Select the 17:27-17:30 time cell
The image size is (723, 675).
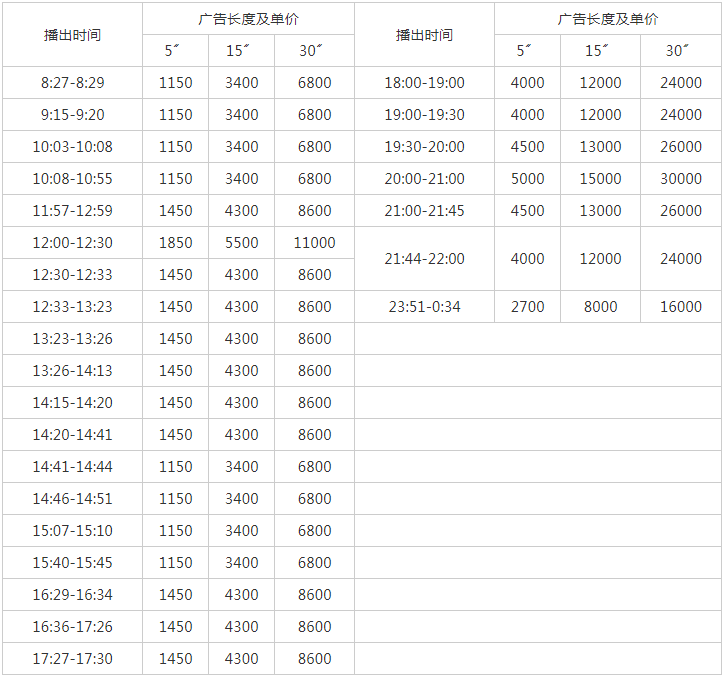pos(72,658)
